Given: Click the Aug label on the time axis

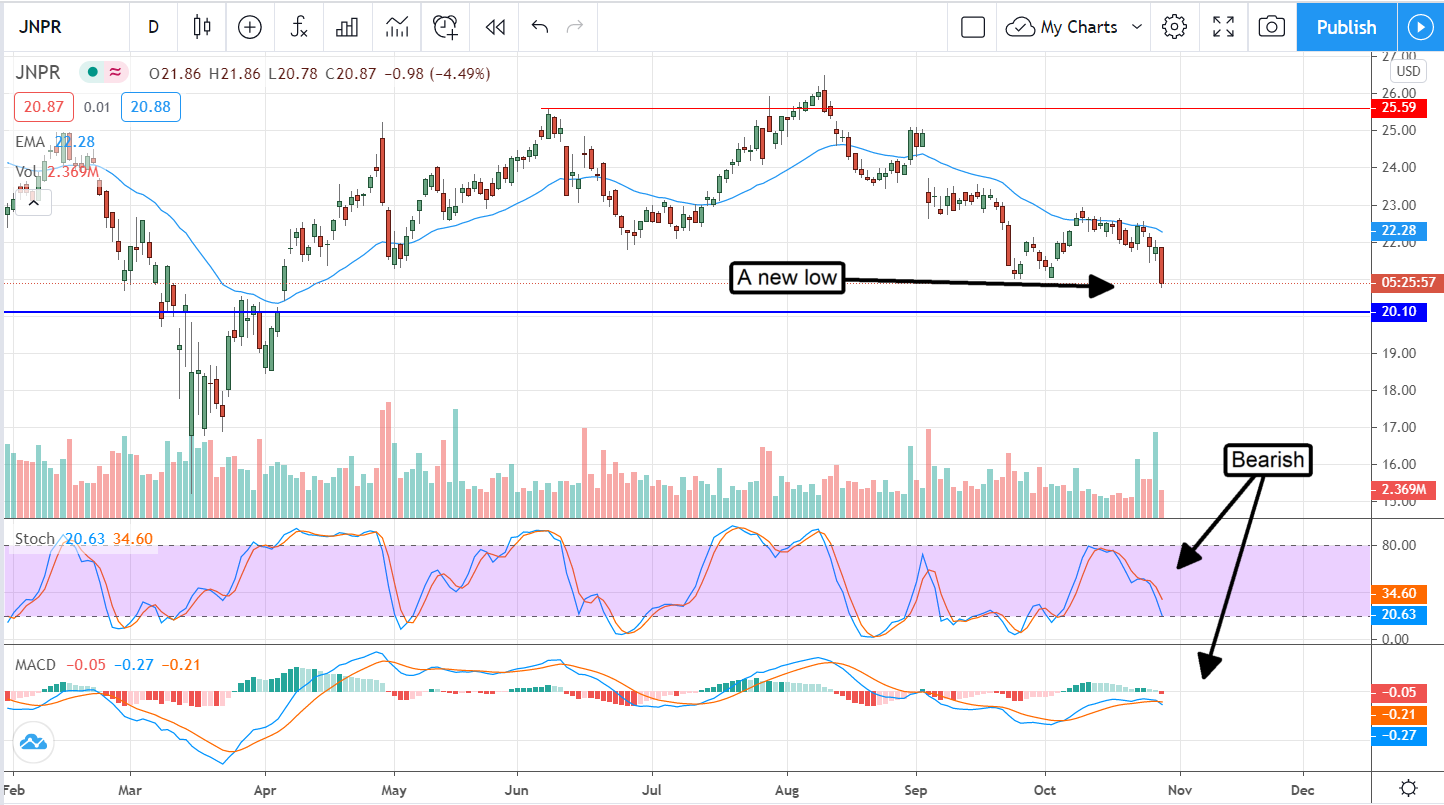Looking at the screenshot, I should click(787, 788).
